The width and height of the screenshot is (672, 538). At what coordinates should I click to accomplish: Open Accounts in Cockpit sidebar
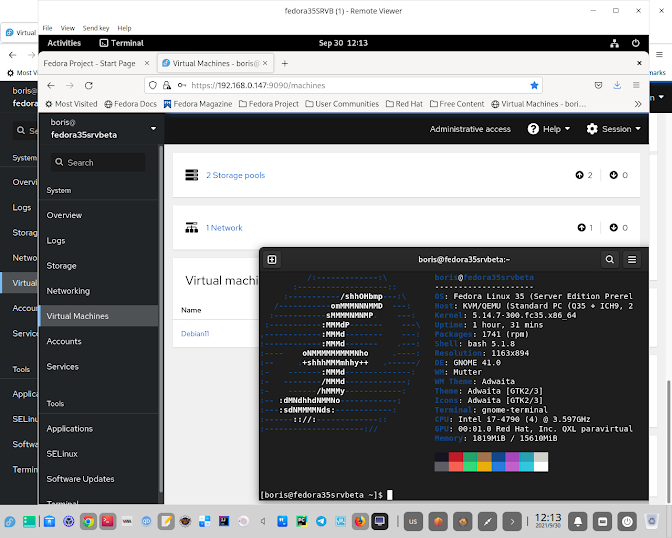click(x=99, y=341)
